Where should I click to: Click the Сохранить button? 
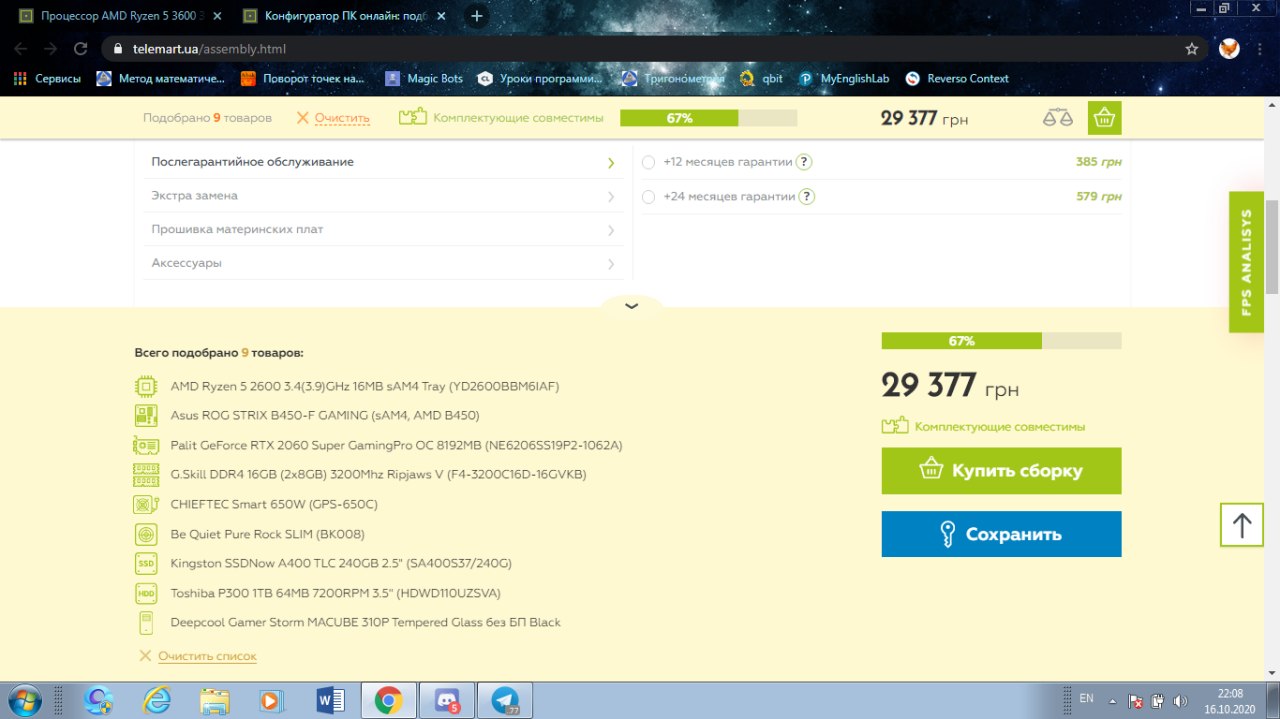[1001, 534]
